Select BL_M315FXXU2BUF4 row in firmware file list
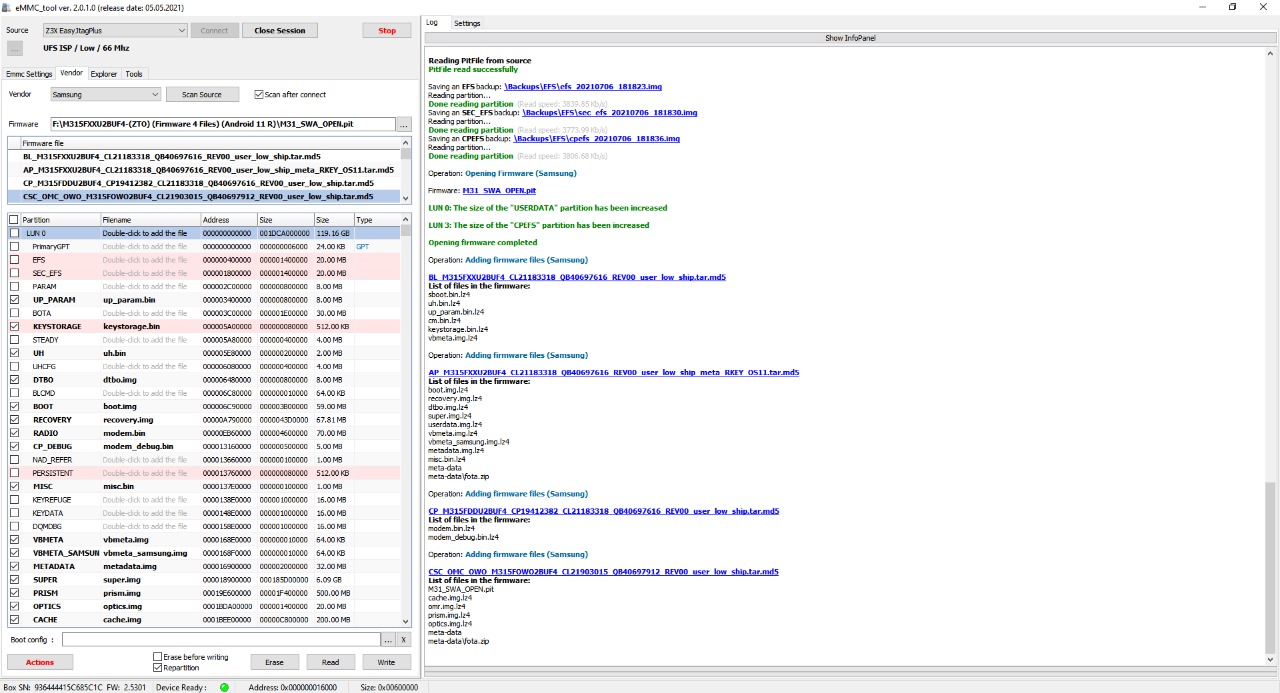1280x693 pixels. point(204,157)
